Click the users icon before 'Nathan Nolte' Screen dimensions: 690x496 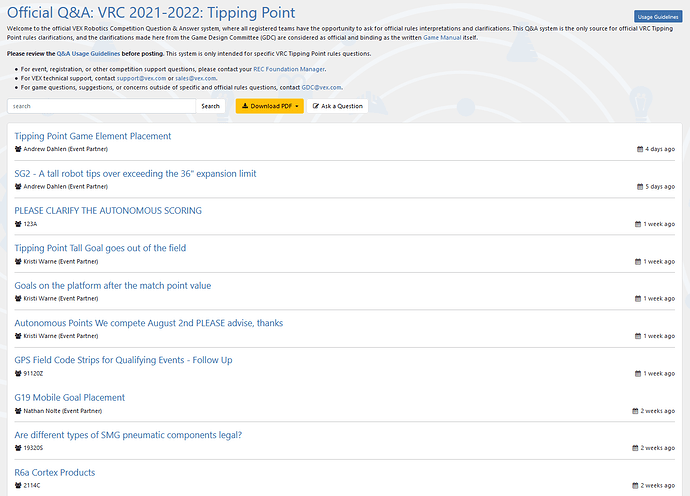(18, 410)
